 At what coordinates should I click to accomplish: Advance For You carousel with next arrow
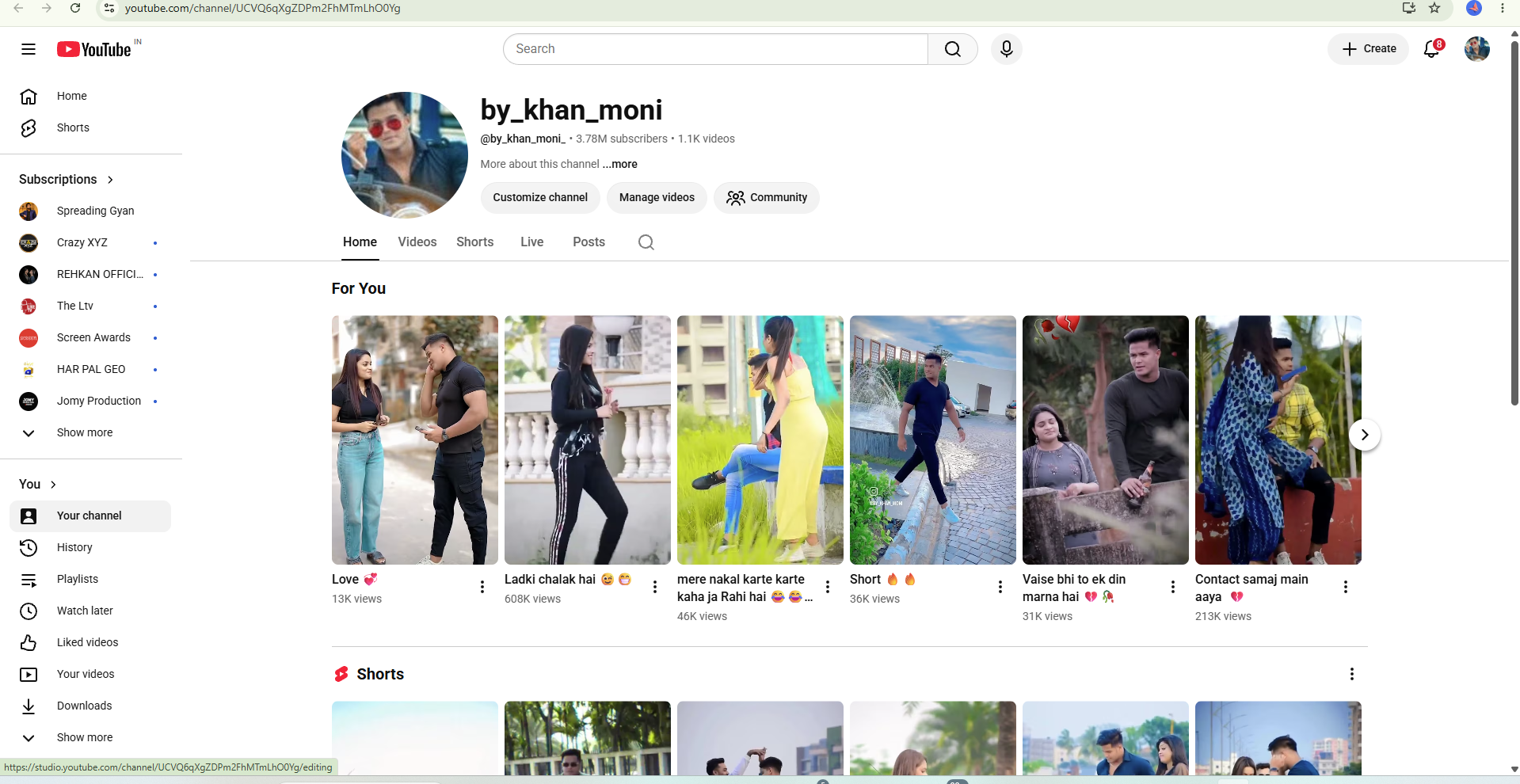[x=1365, y=435]
